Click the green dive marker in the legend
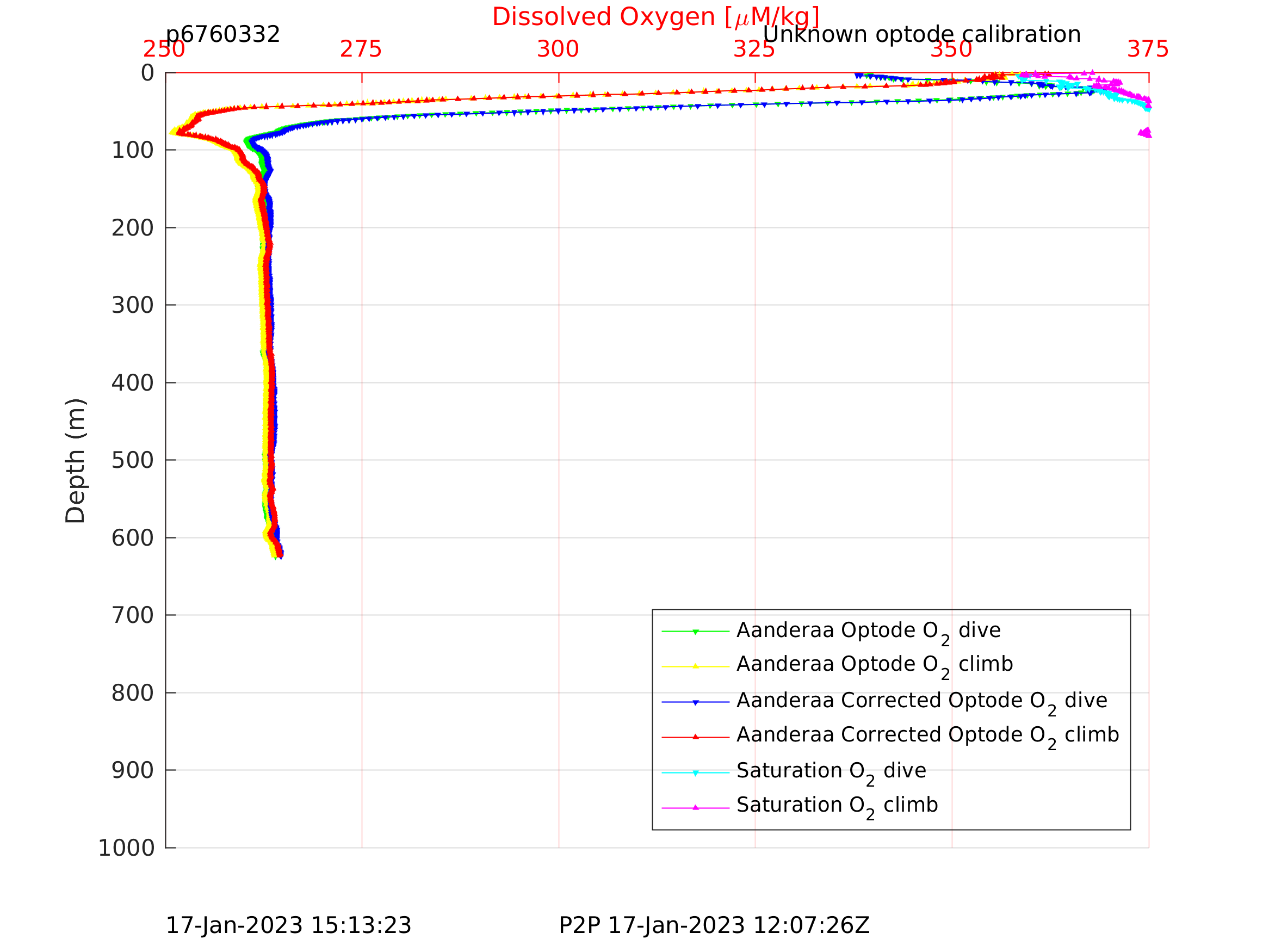 [x=695, y=632]
